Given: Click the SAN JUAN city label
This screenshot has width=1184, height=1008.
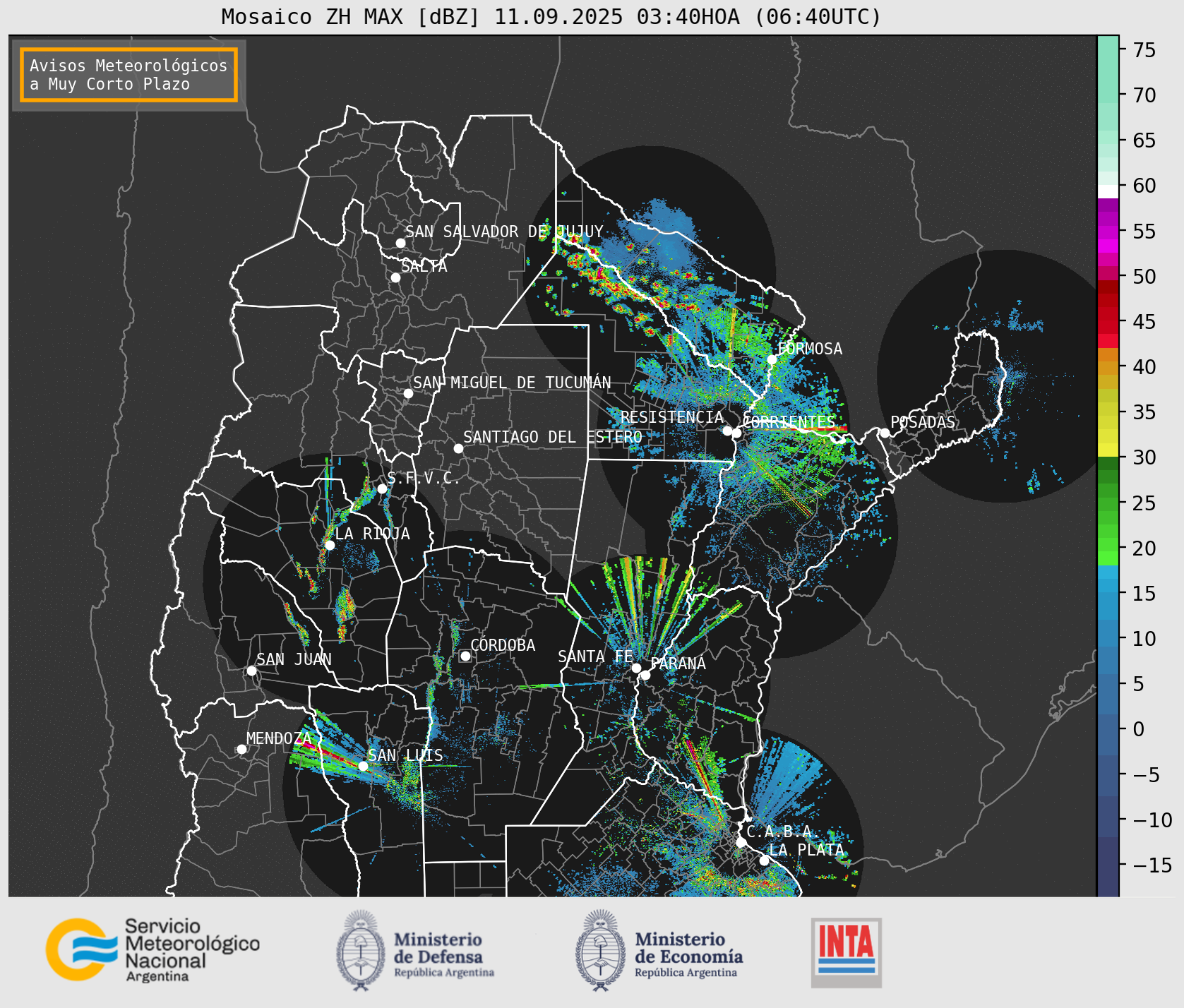Looking at the screenshot, I should [x=294, y=659].
